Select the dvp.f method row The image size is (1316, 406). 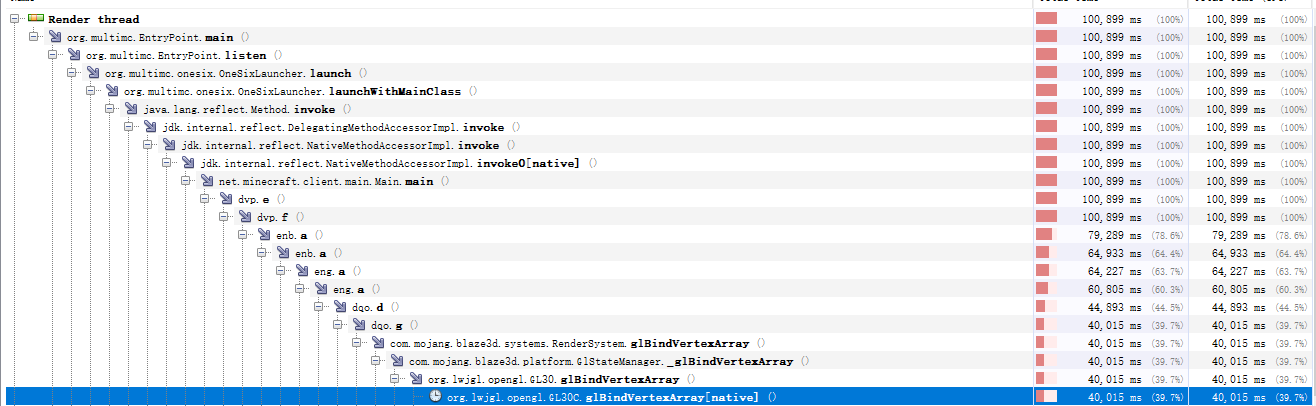(658, 217)
